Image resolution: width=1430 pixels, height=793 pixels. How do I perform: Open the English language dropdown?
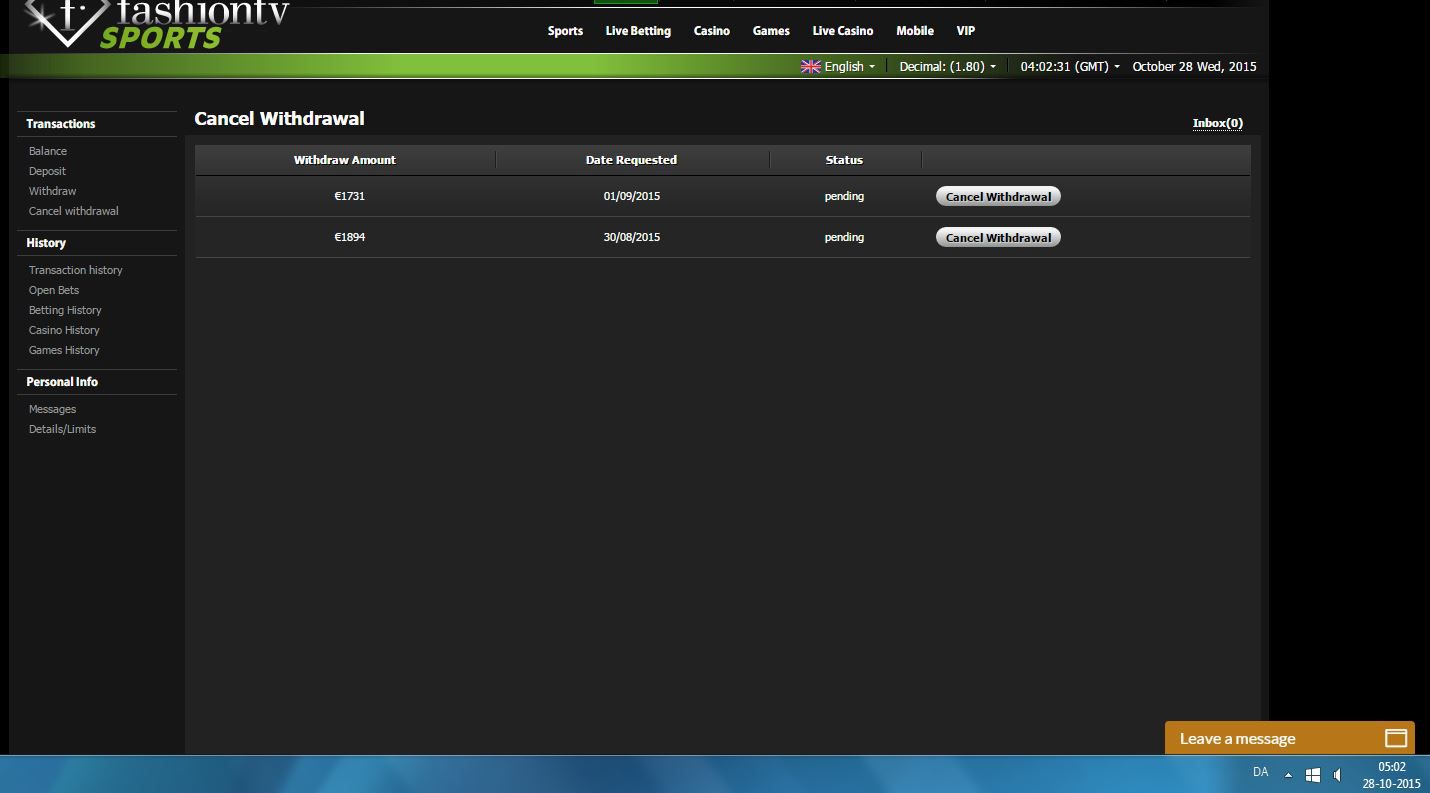click(x=849, y=66)
